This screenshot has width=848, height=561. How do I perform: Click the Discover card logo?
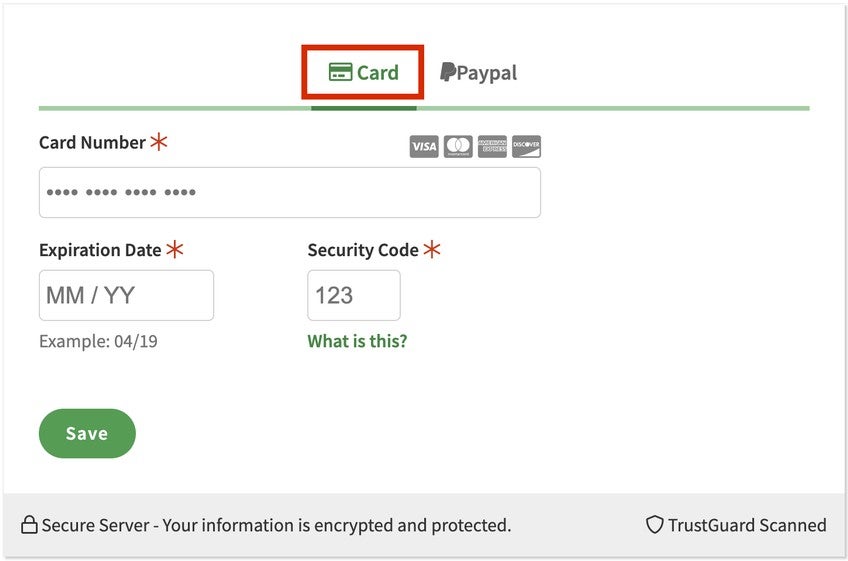tap(526, 147)
